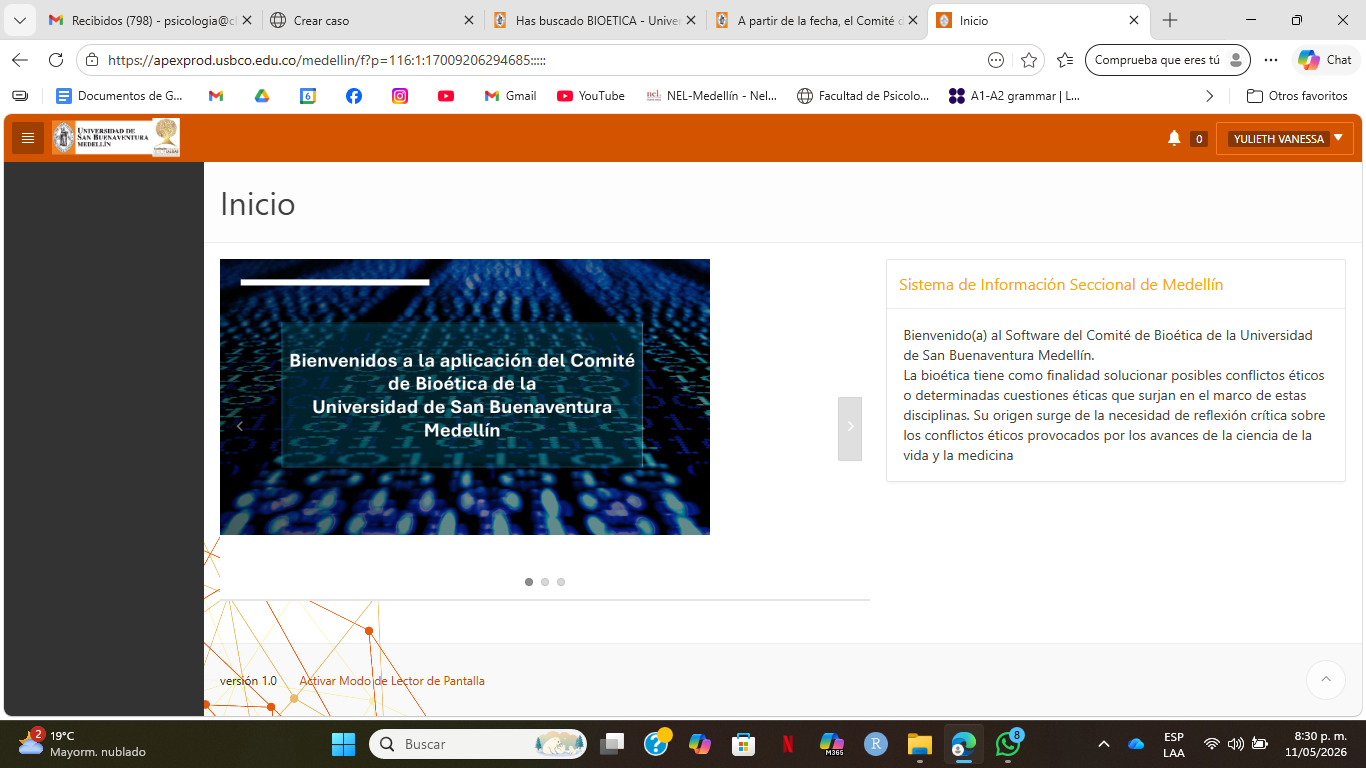
Task: Open the Facebook bookmark icon
Action: coord(354,96)
